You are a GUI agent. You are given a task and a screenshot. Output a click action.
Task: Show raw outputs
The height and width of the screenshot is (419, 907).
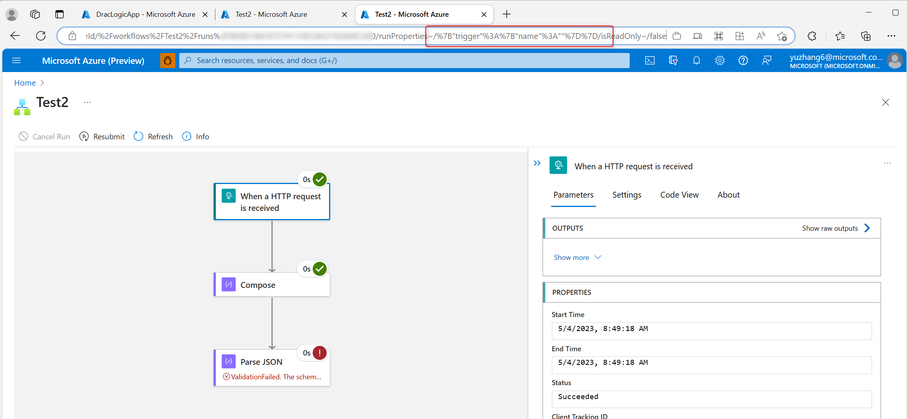(x=836, y=229)
